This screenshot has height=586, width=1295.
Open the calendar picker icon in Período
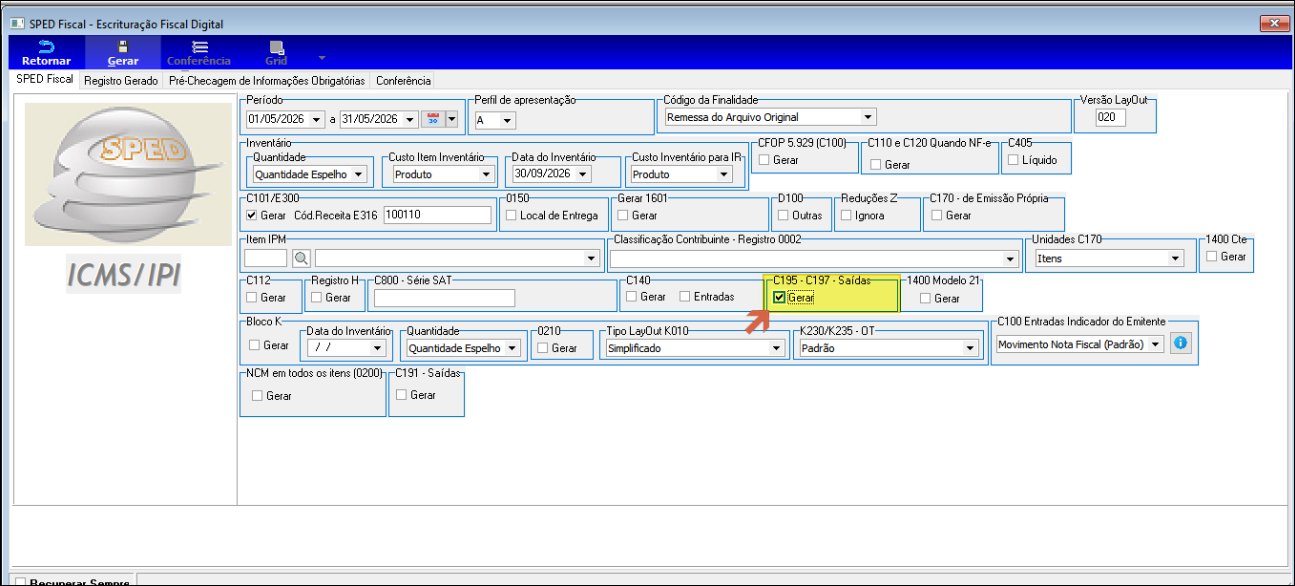tap(434, 119)
